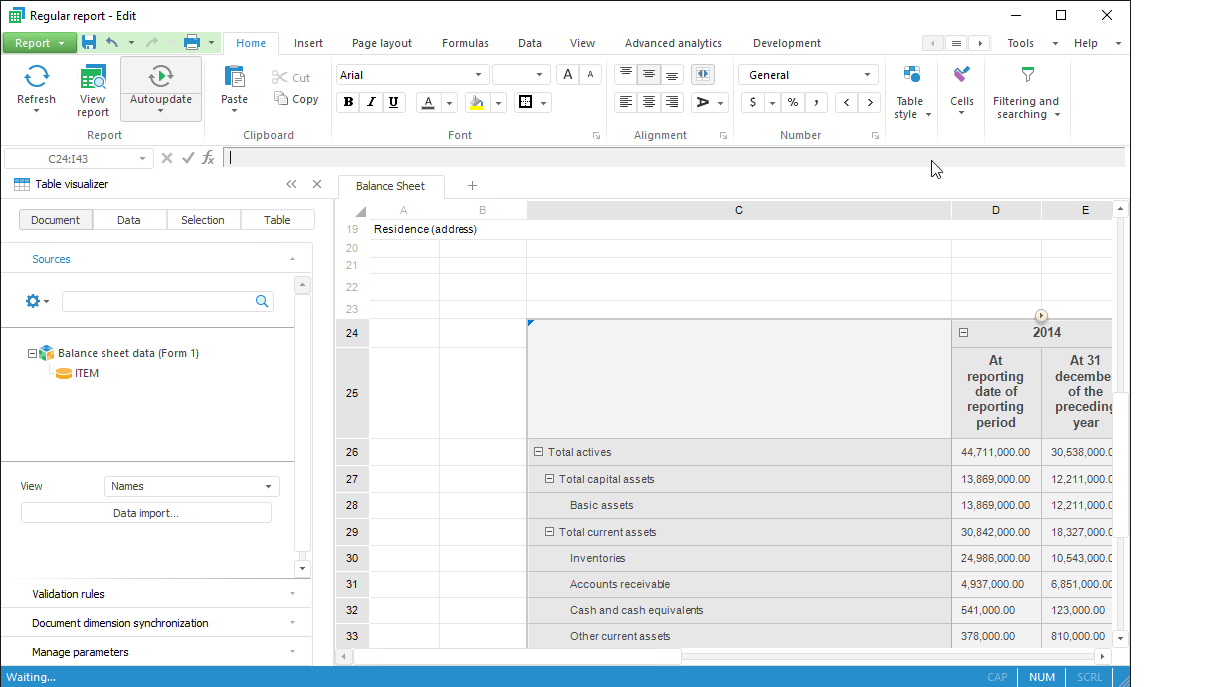
Task: Click the Cells formatting icon
Action: click(961, 75)
